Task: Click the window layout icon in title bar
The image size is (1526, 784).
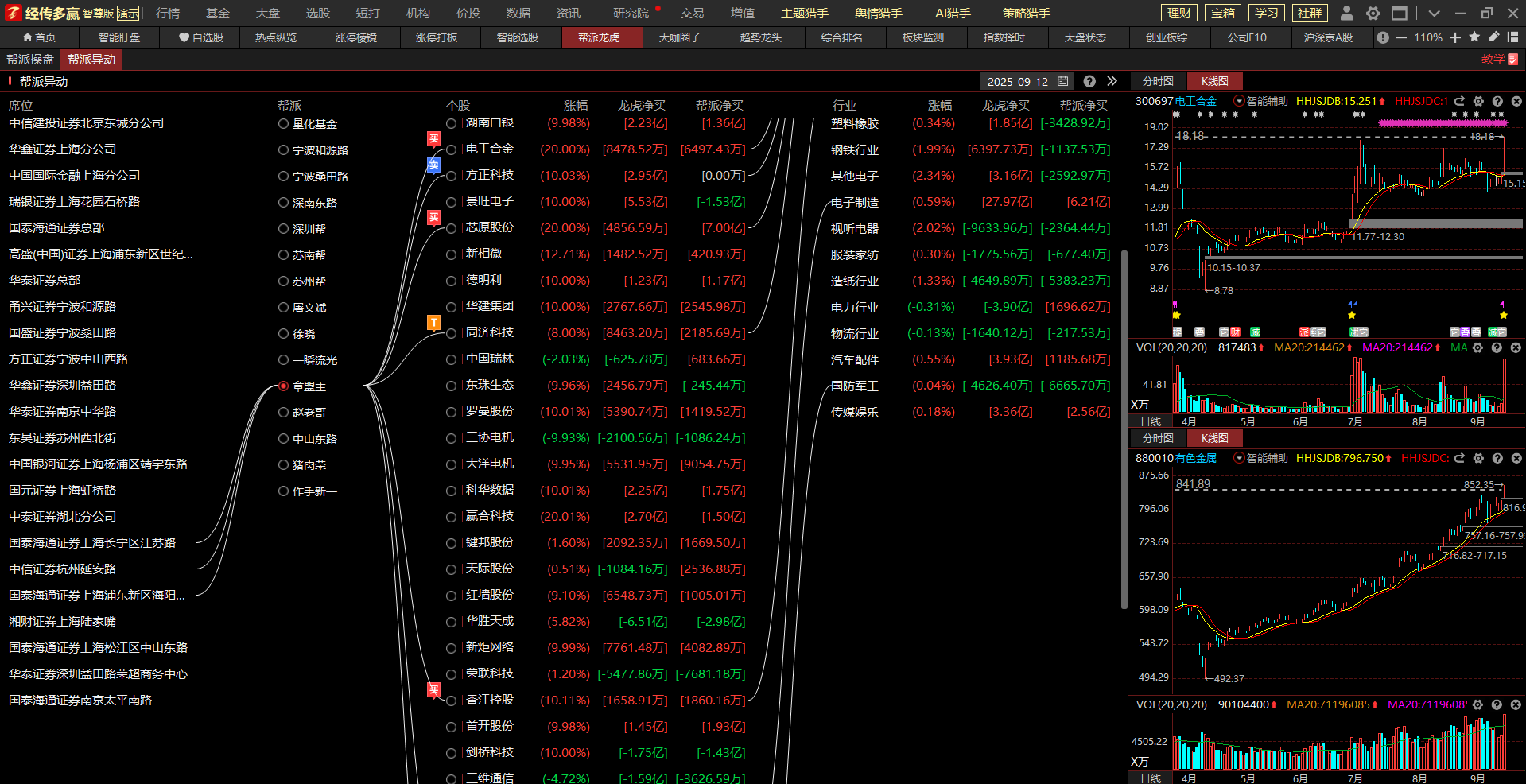Action: point(1400,13)
